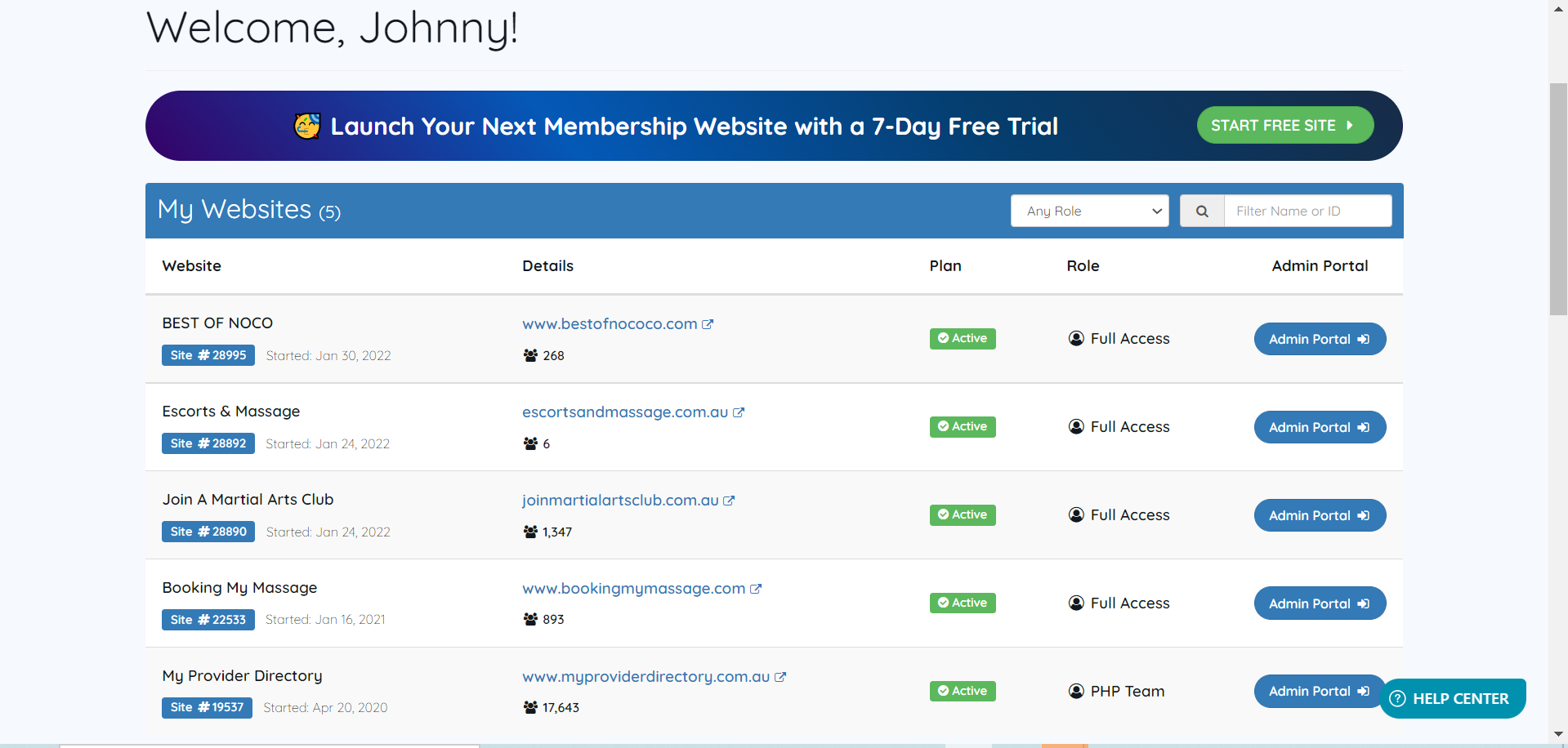The height and width of the screenshot is (748, 1568).
Task: Click the vertical scrollbar thumb
Action: (x=1558, y=198)
